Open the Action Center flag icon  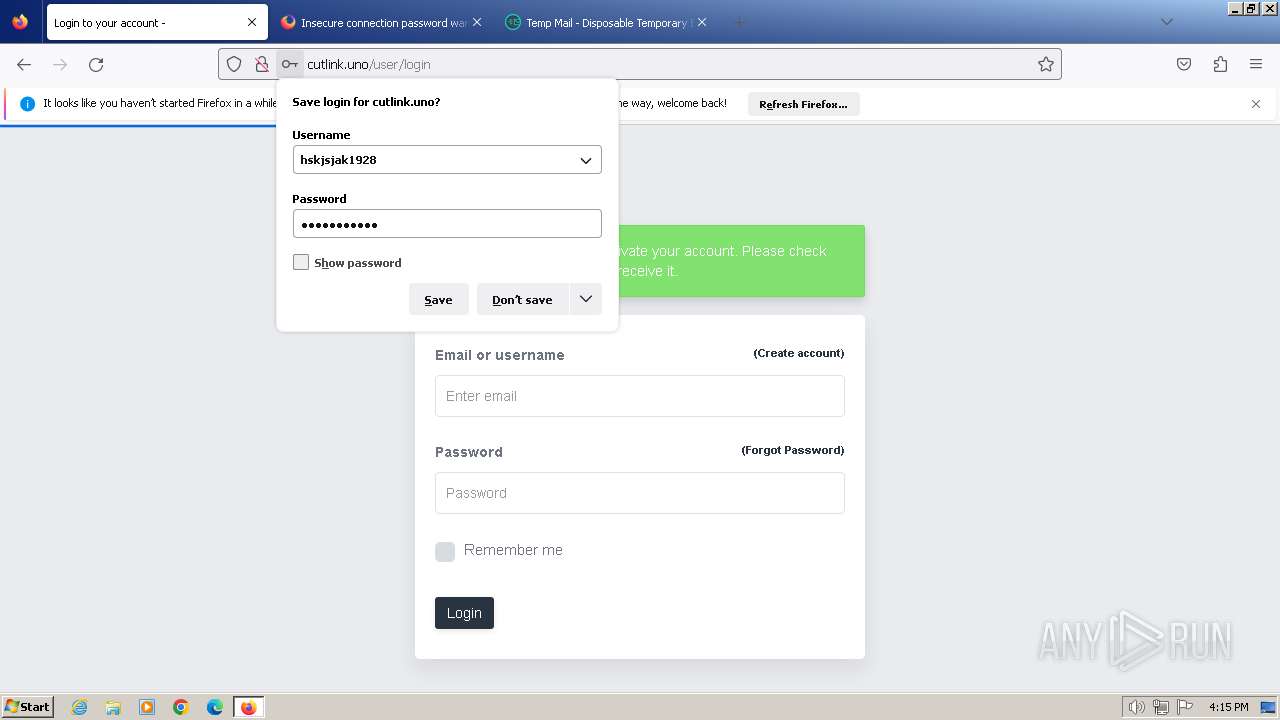pyautogui.click(x=1185, y=707)
